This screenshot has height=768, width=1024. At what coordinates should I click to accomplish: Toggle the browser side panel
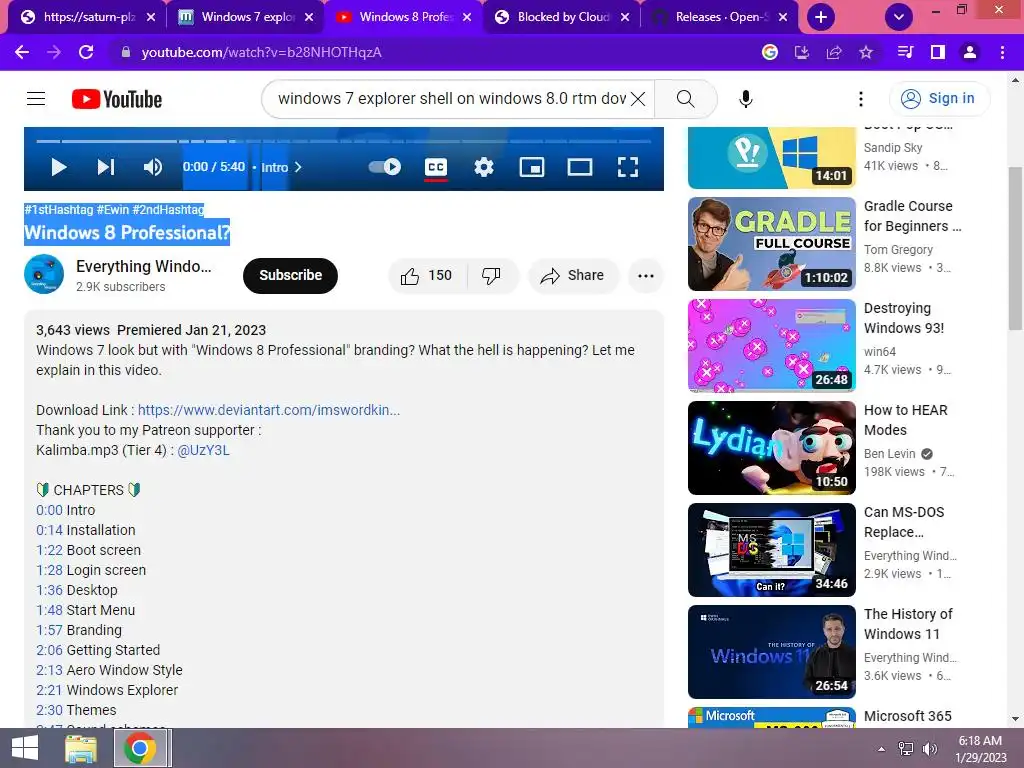pyautogui.click(x=938, y=52)
